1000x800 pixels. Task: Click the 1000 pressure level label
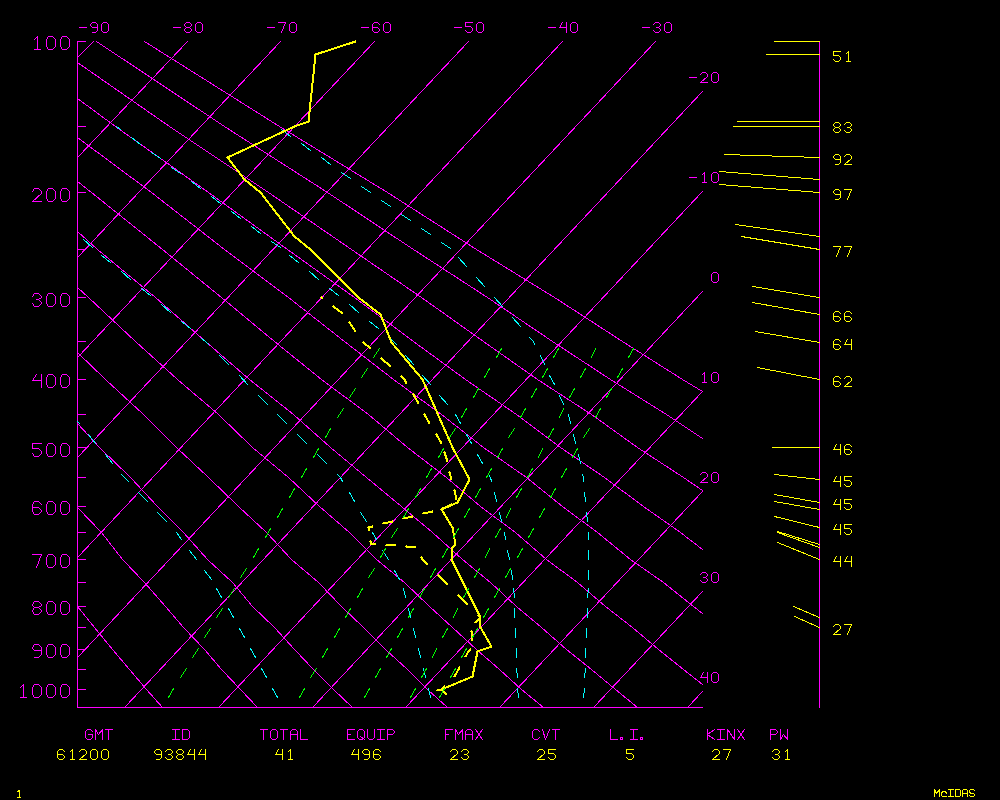(45, 691)
